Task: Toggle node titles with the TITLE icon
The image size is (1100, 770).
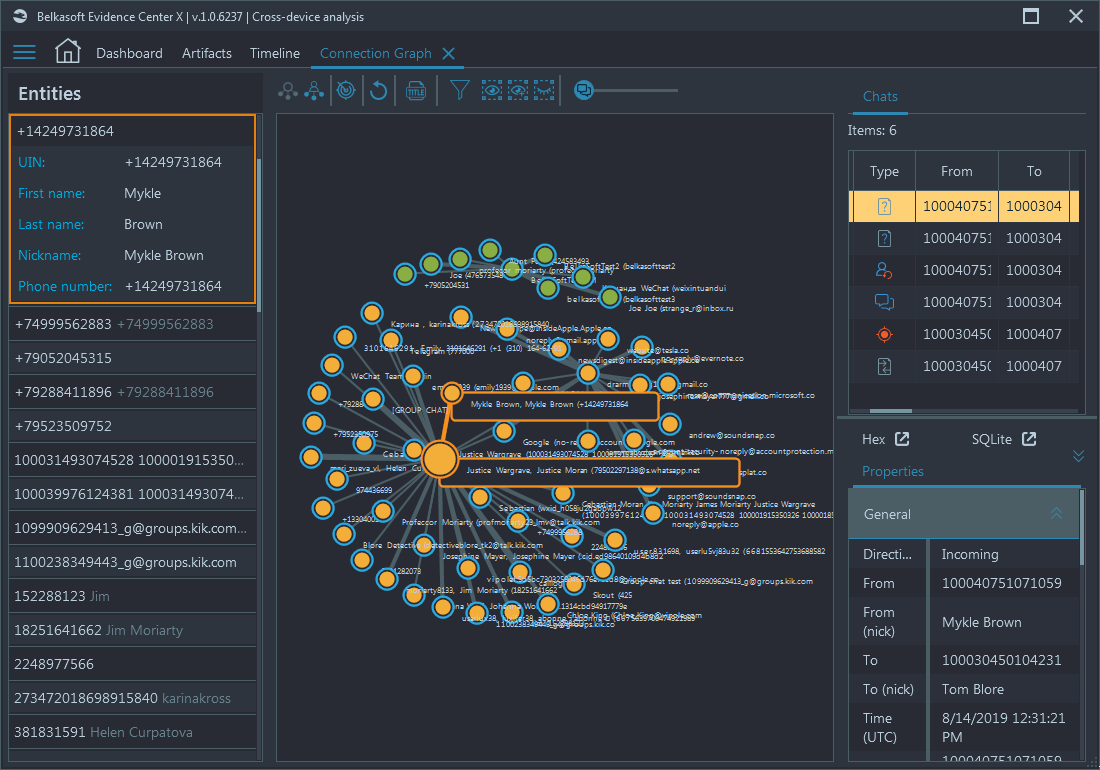Action: point(416,90)
